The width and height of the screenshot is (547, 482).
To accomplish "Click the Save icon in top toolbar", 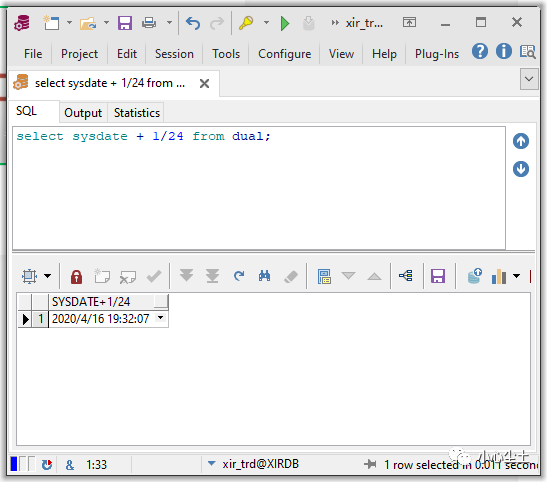I will 125,23.
